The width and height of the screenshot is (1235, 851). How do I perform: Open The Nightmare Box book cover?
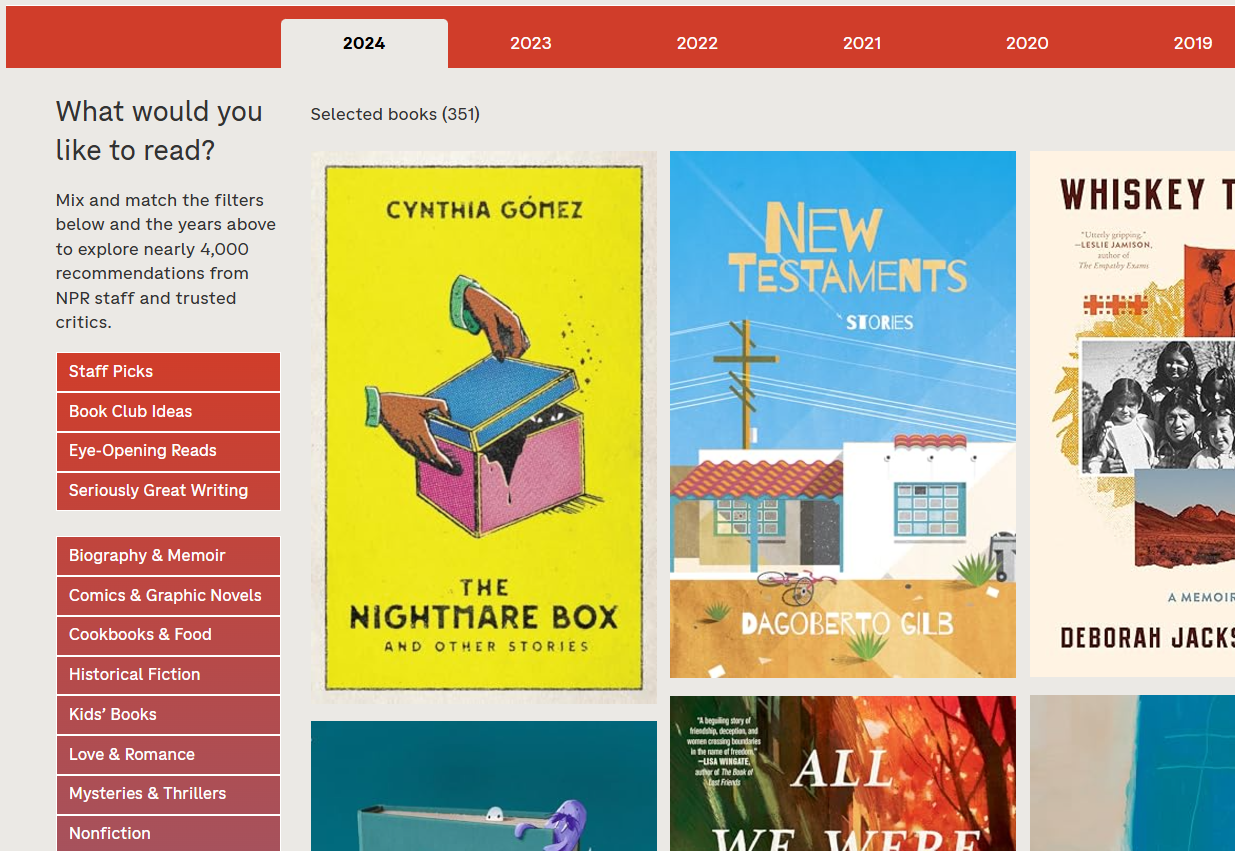click(x=484, y=427)
